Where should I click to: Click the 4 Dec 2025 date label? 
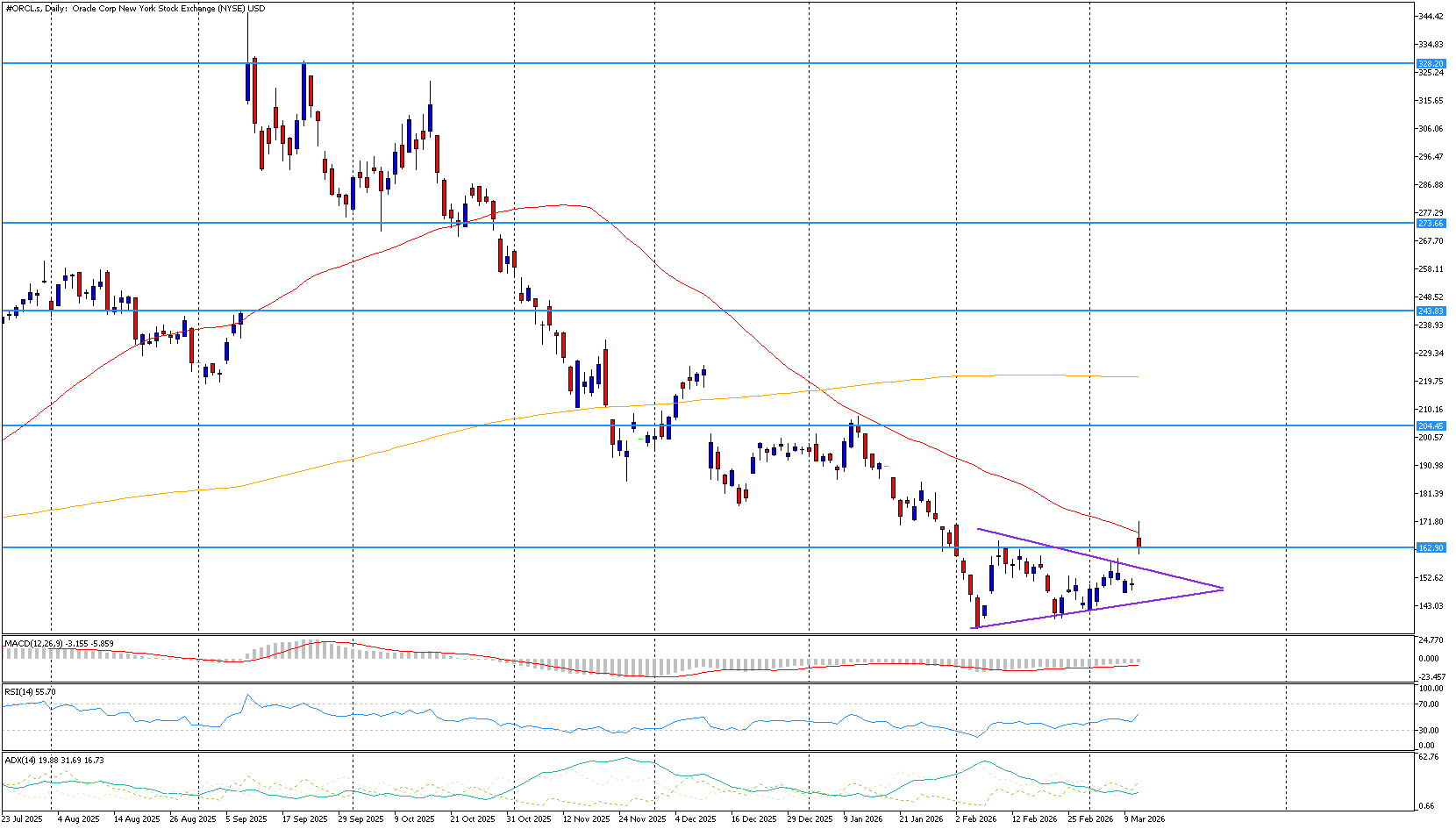coord(695,819)
